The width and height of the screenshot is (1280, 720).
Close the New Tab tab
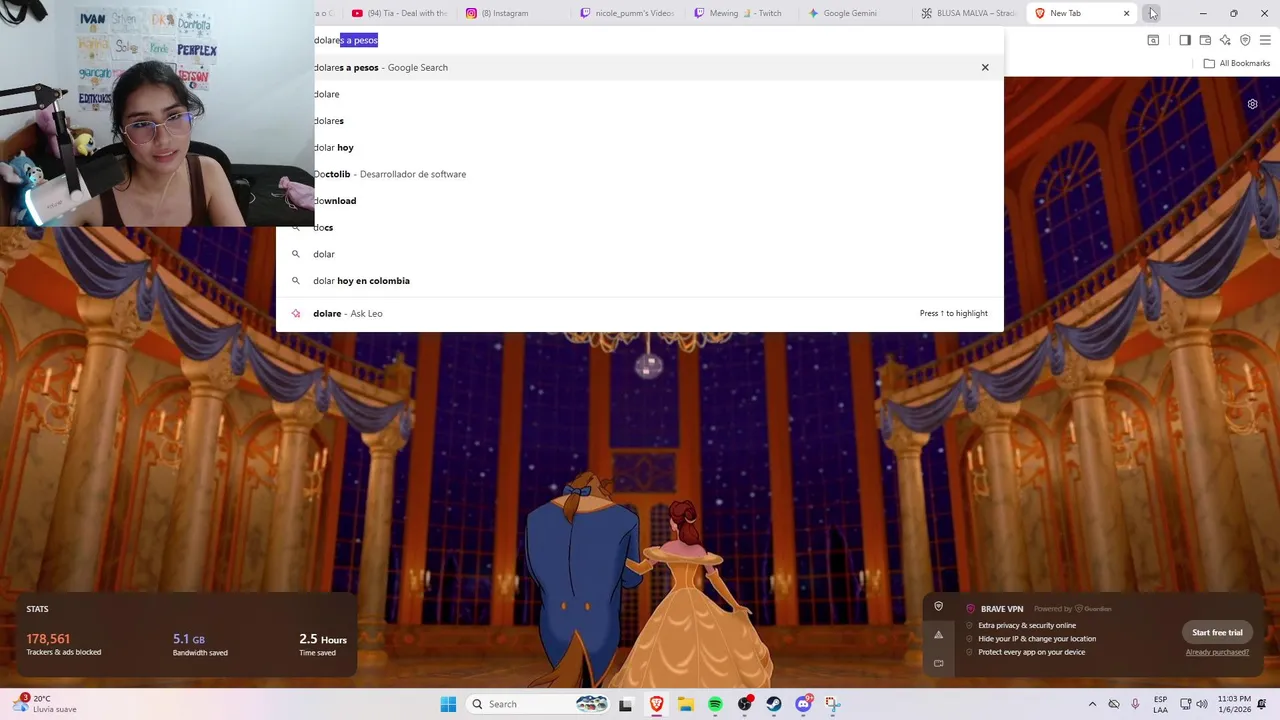tap(1127, 13)
